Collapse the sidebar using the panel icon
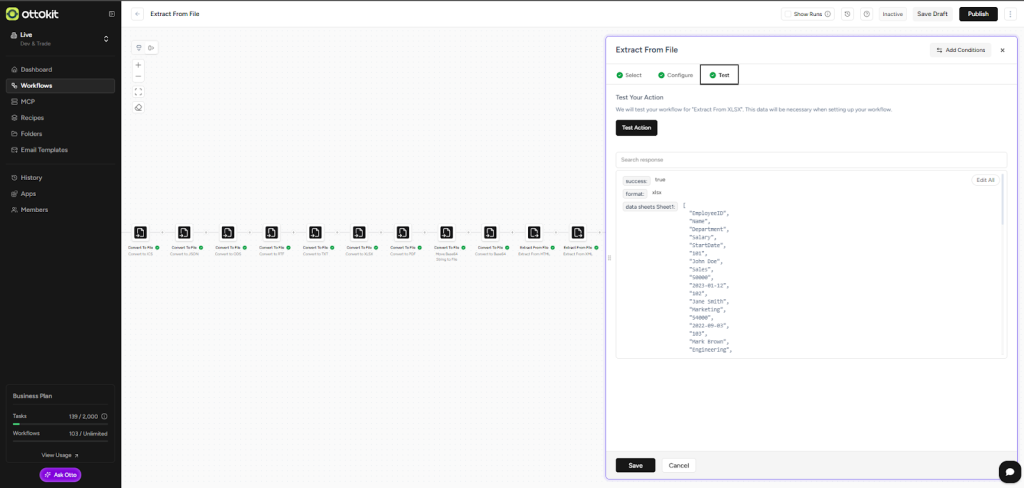The height and width of the screenshot is (488, 1024). point(111,14)
